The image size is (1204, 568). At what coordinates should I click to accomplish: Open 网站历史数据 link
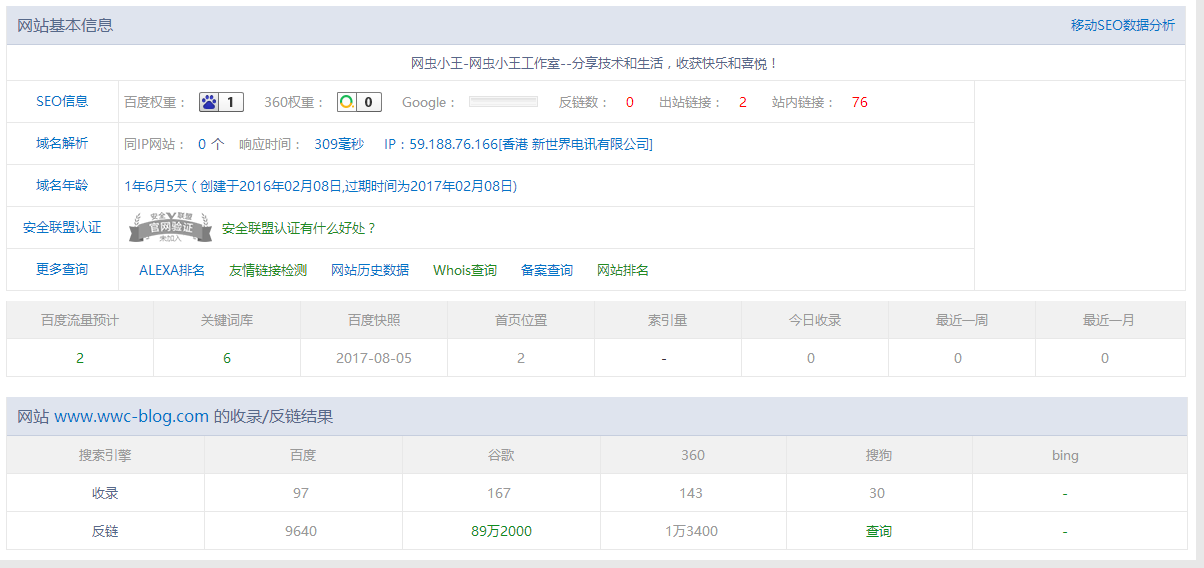click(x=370, y=270)
